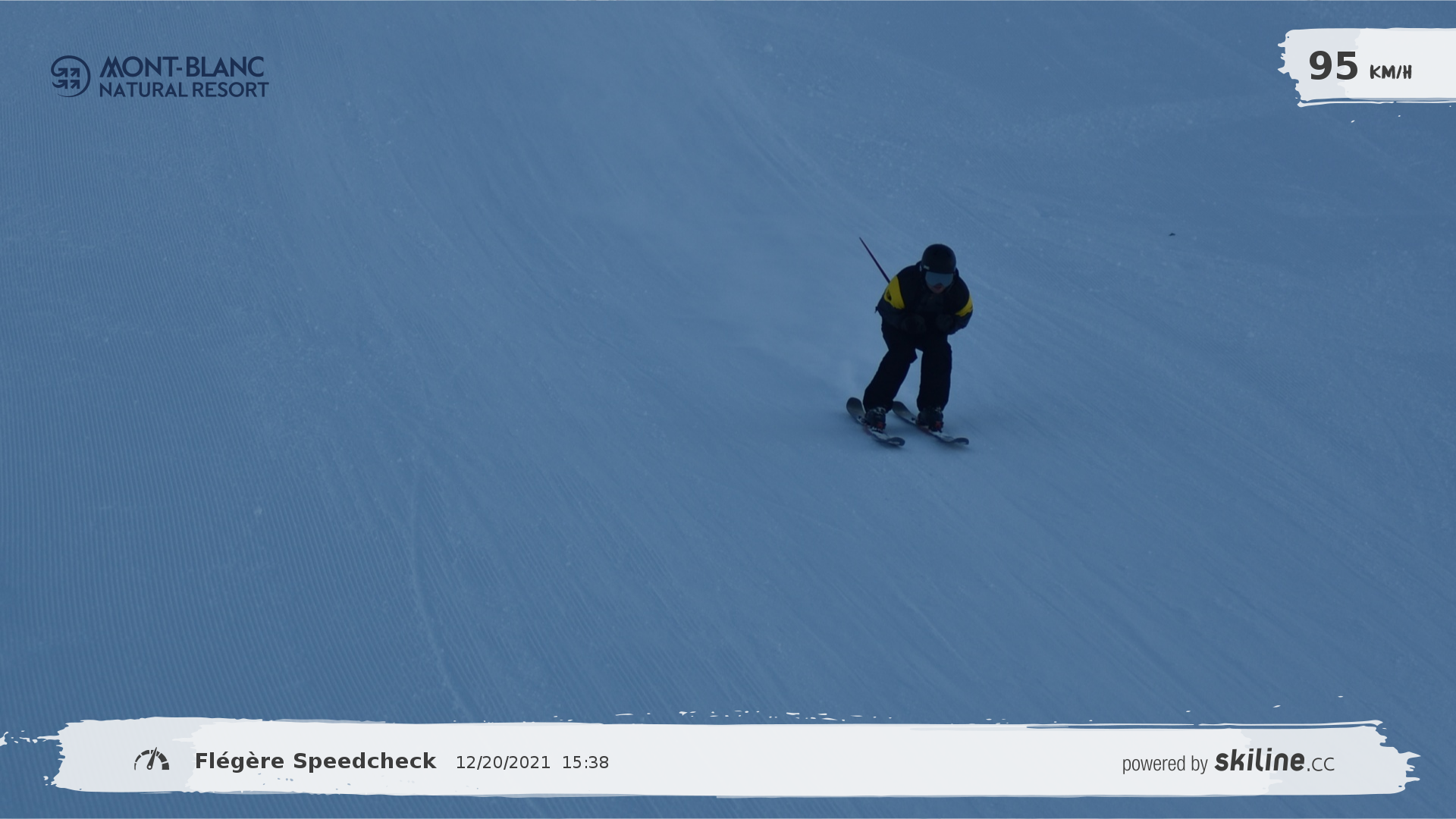Click the small dark speck on the snow
This screenshot has height=819, width=1456.
point(1172,234)
